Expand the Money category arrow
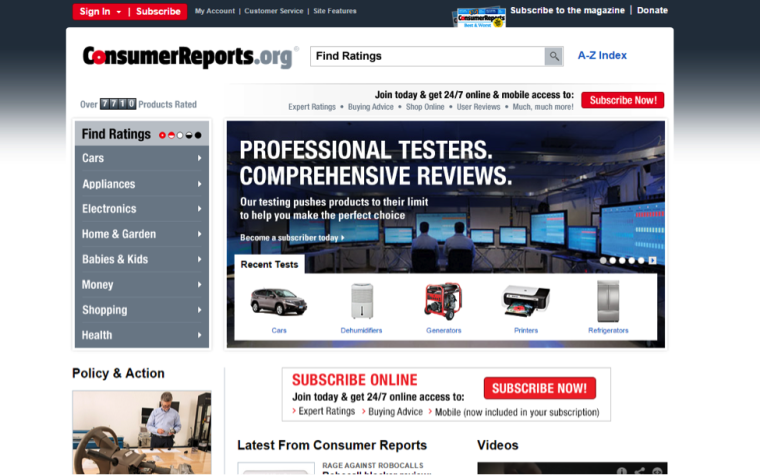 coord(199,285)
